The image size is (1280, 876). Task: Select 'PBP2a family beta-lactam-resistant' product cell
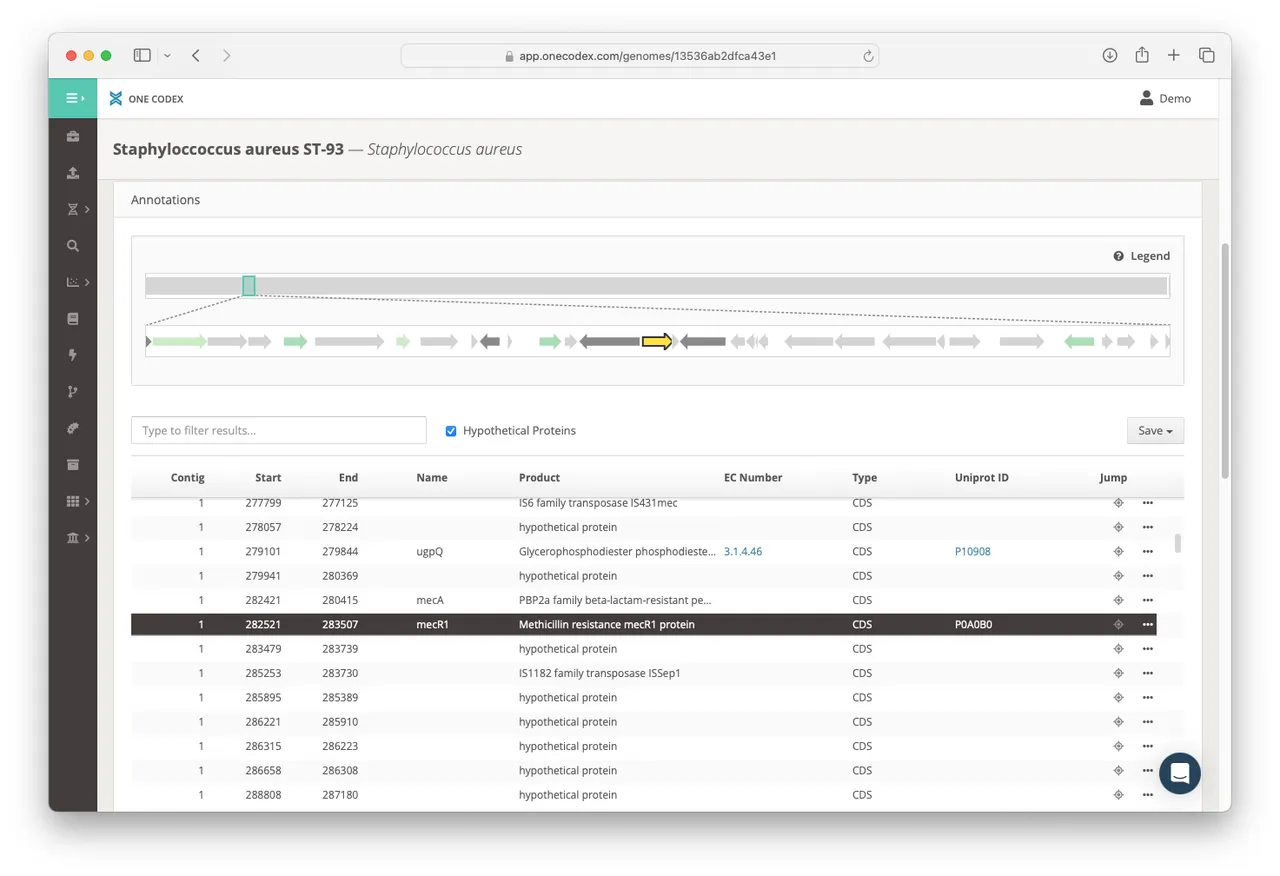615,600
